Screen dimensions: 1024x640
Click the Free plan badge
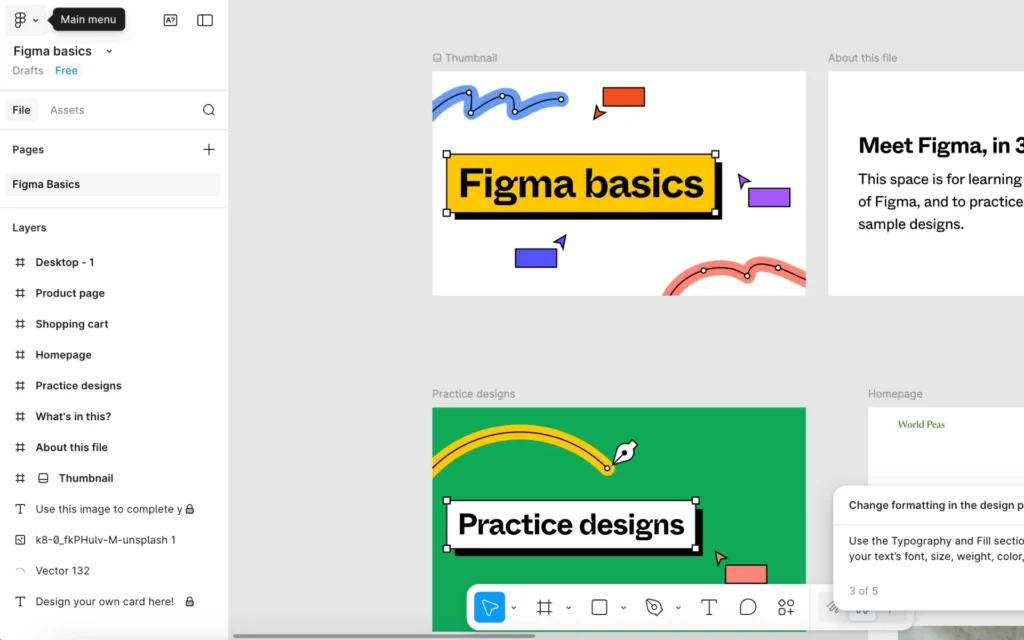pos(66,71)
